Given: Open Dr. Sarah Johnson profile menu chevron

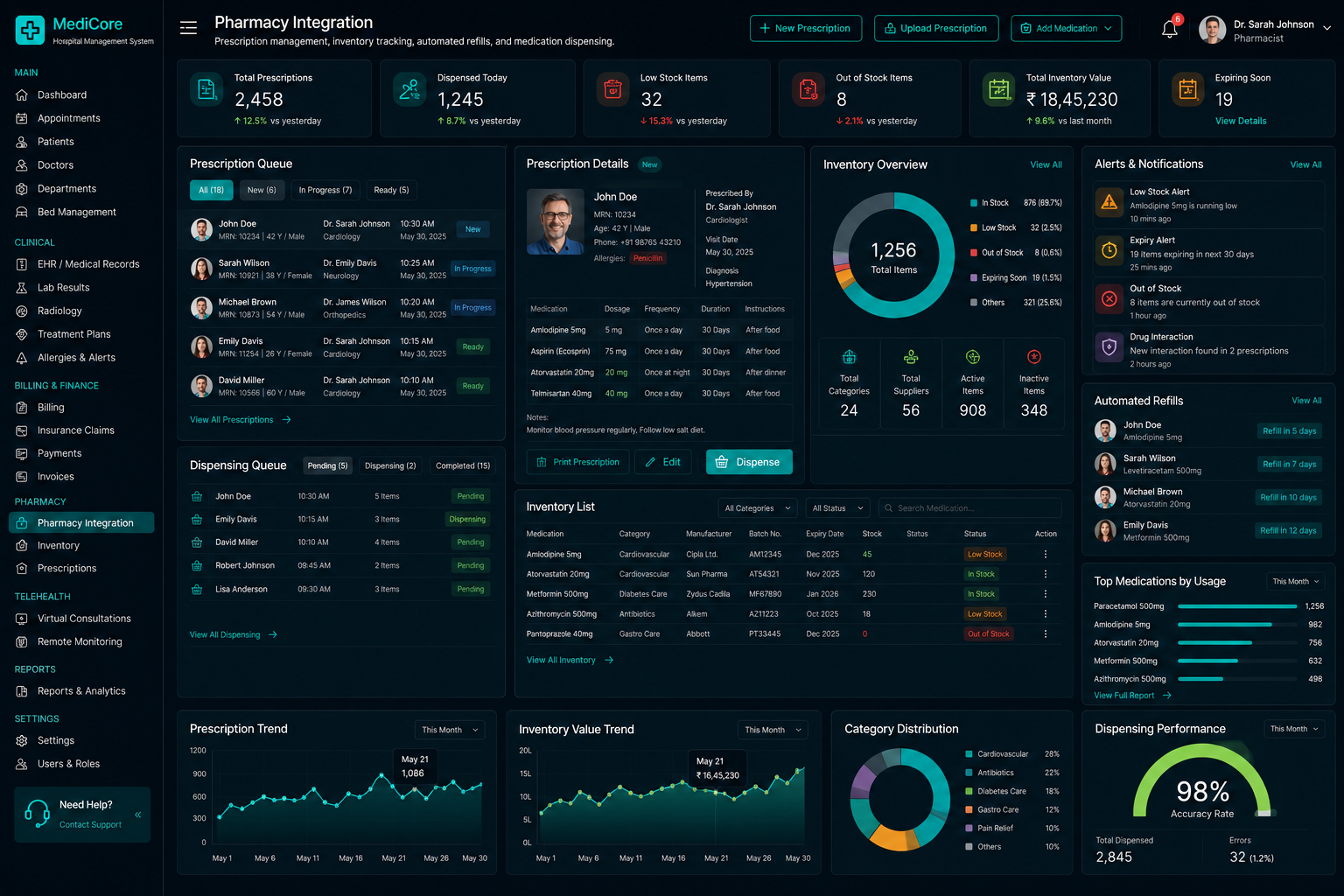Looking at the screenshot, I should tap(1326, 28).
